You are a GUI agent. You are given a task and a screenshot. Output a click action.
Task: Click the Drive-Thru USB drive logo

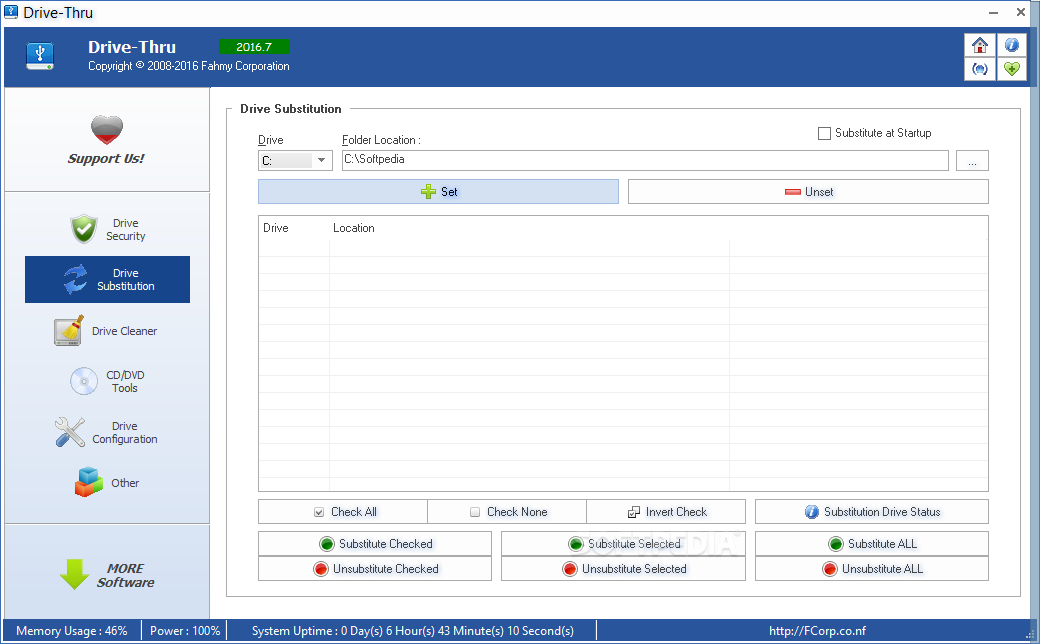click(x=40, y=56)
